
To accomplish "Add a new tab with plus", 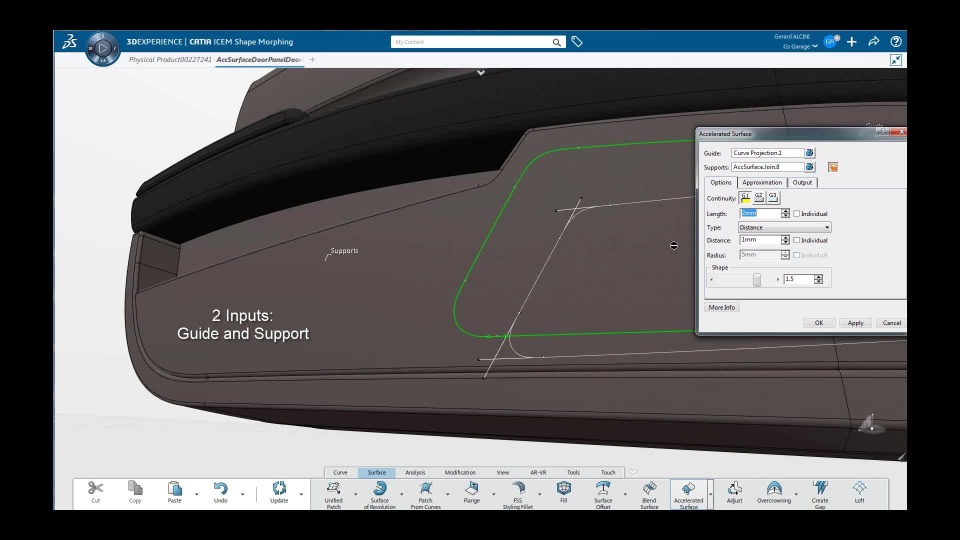I will (312, 59).
